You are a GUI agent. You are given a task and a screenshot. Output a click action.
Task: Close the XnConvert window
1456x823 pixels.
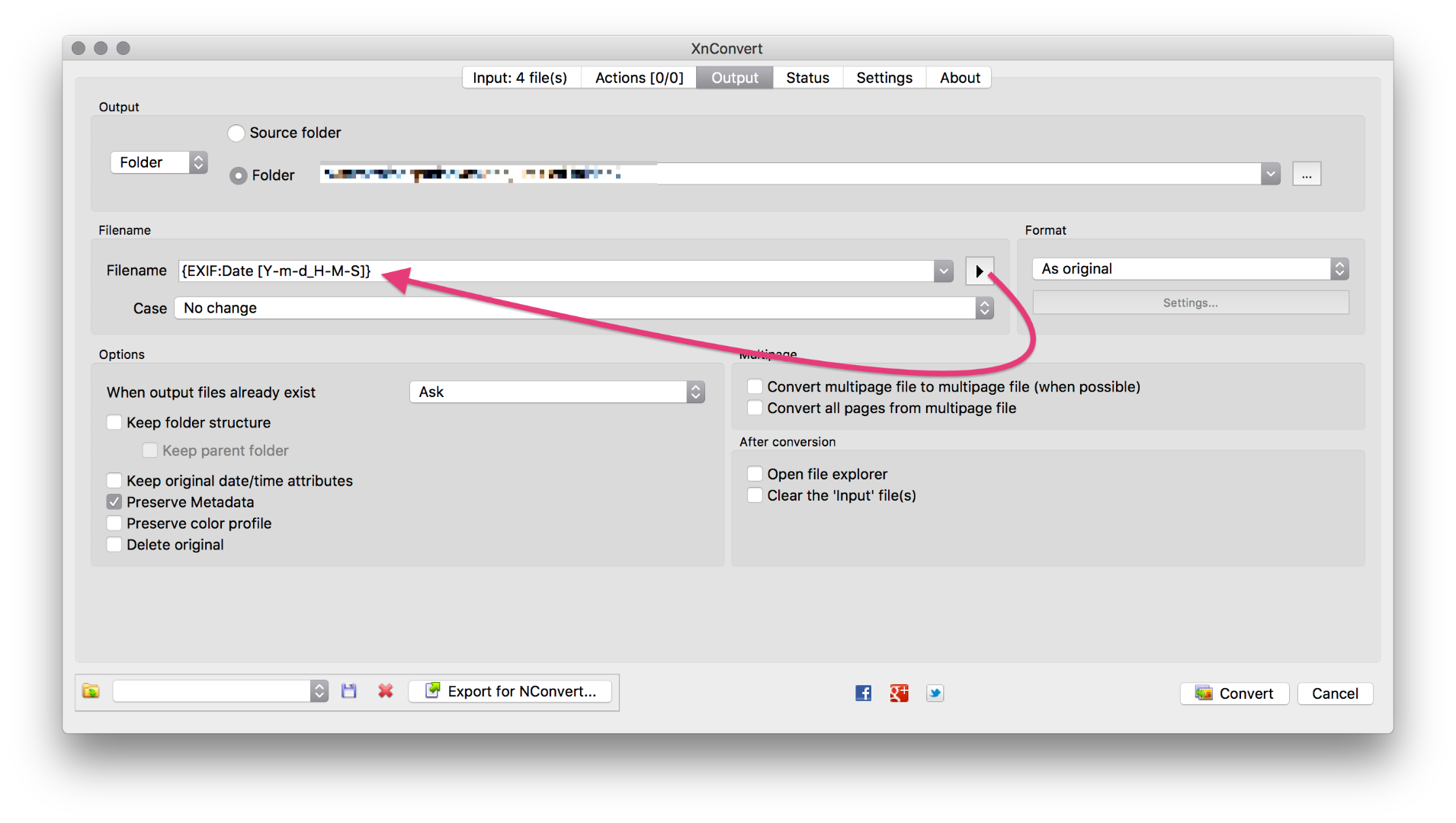coord(79,48)
